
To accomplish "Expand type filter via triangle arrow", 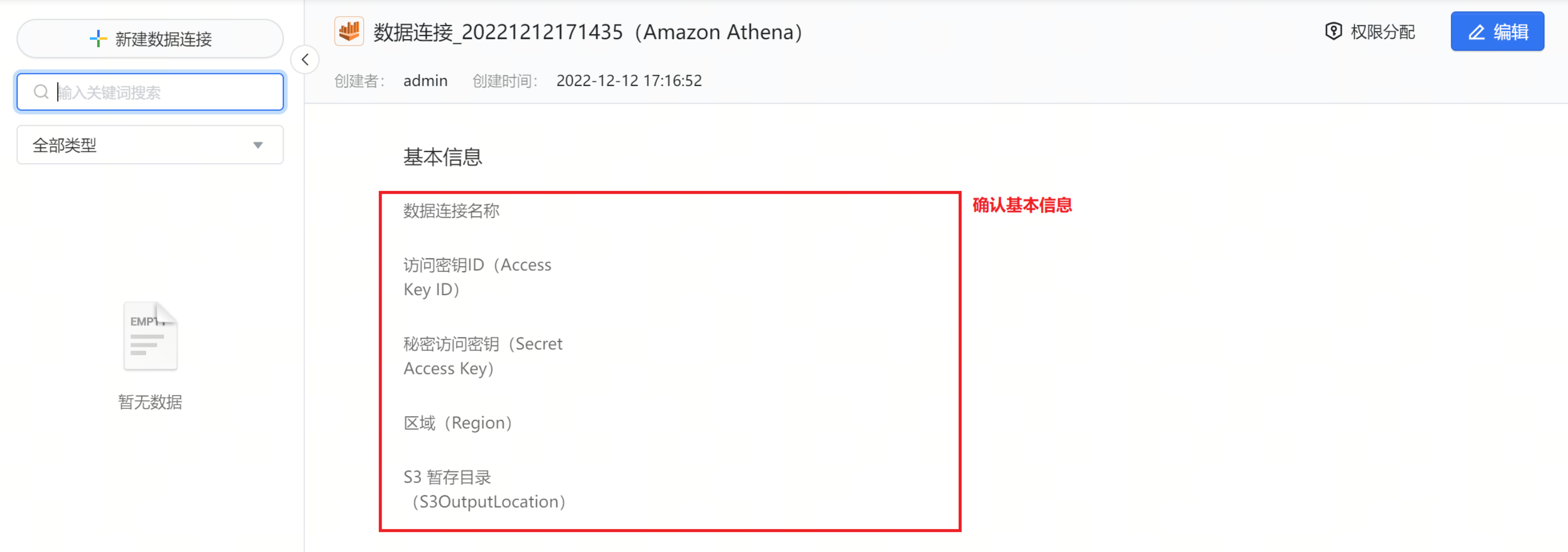I will point(258,145).
